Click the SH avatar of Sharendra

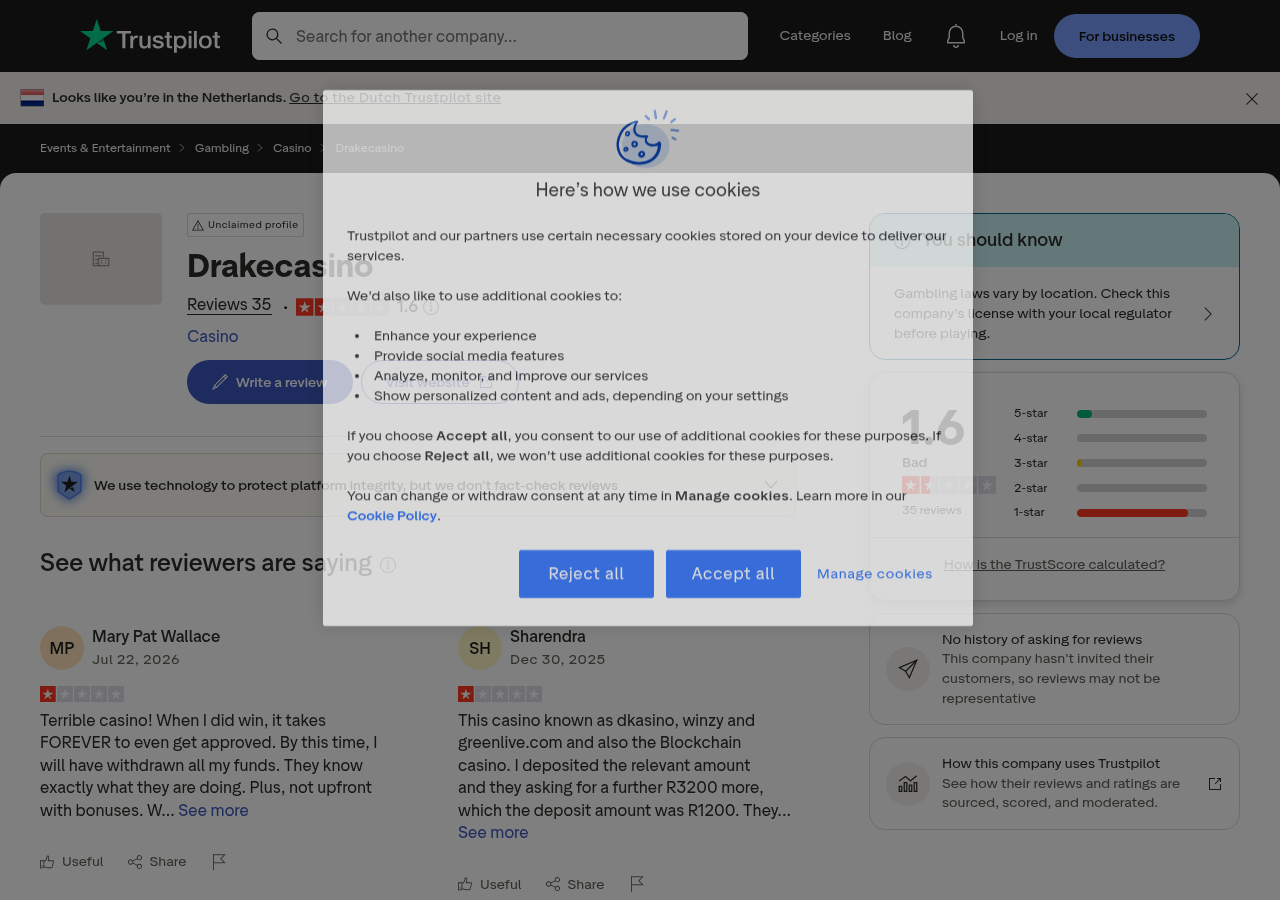coord(480,648)
